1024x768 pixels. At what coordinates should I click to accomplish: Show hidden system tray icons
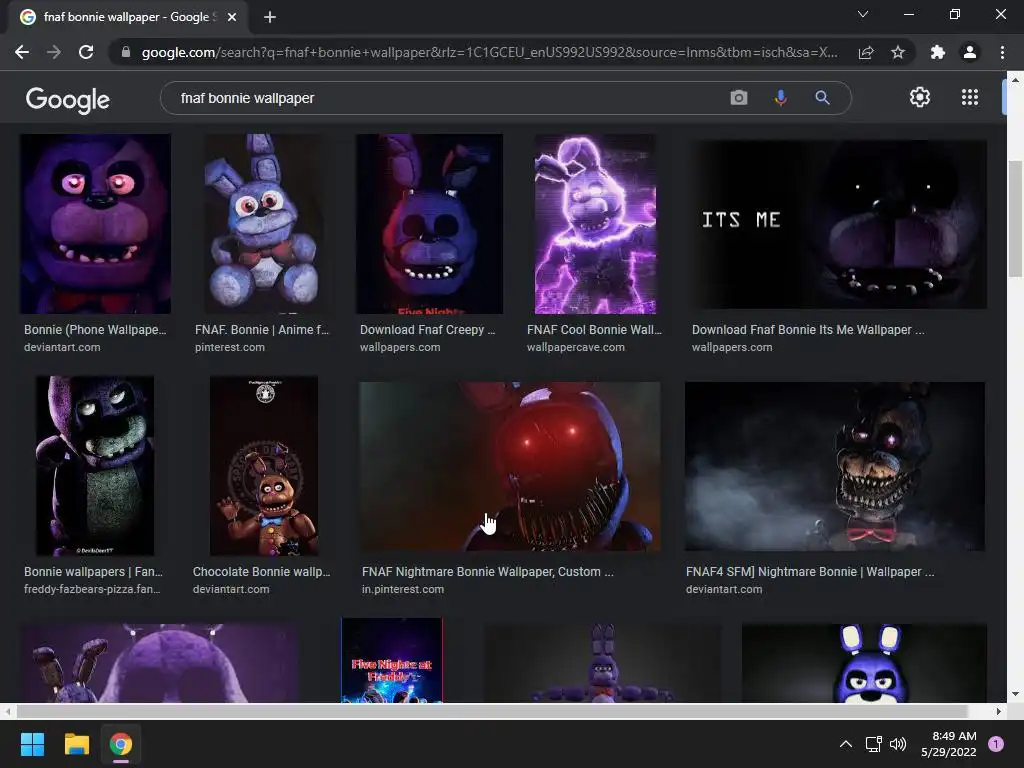tap(846, 744)
